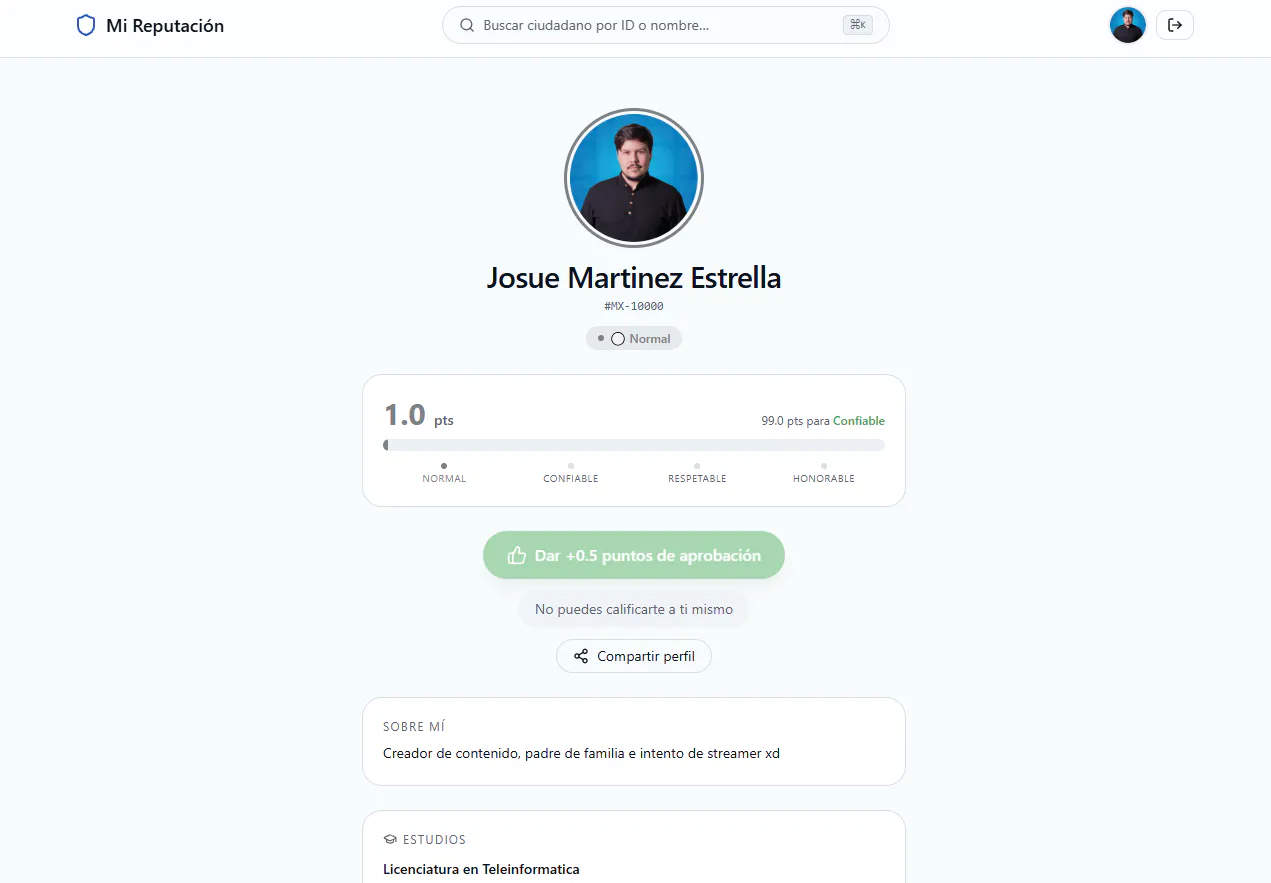Click the shield logo icon
Image resolution: width=1271 pixels, height=883 pixels.
click(86, 26)
